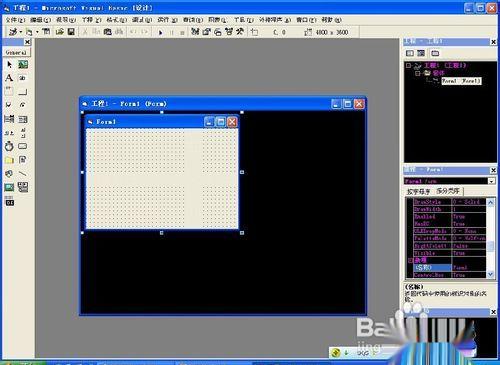Select the Line drawing control

(23, 173)
